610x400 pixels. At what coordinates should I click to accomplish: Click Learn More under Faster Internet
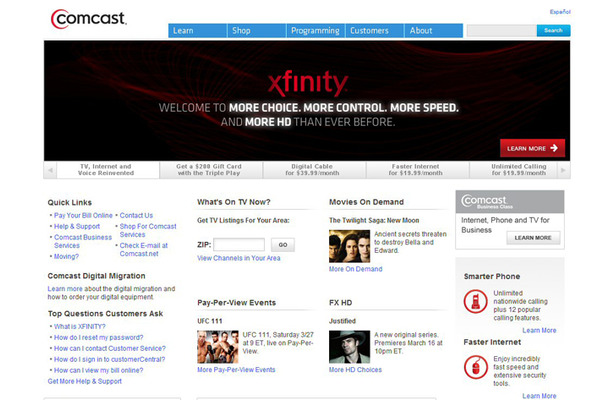tap(539, 396)
